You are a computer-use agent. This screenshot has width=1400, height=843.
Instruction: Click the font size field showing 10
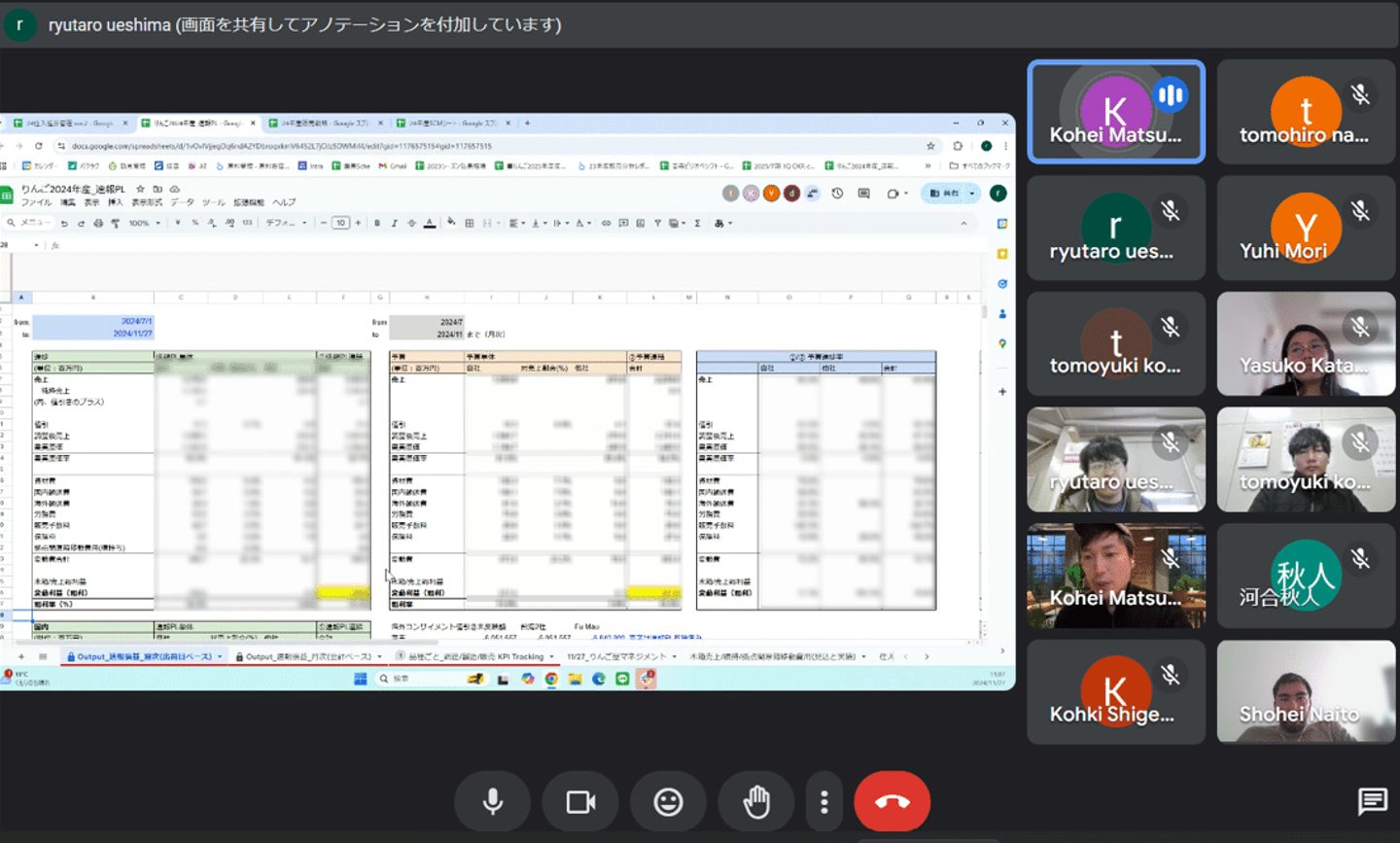pos(340,224)
